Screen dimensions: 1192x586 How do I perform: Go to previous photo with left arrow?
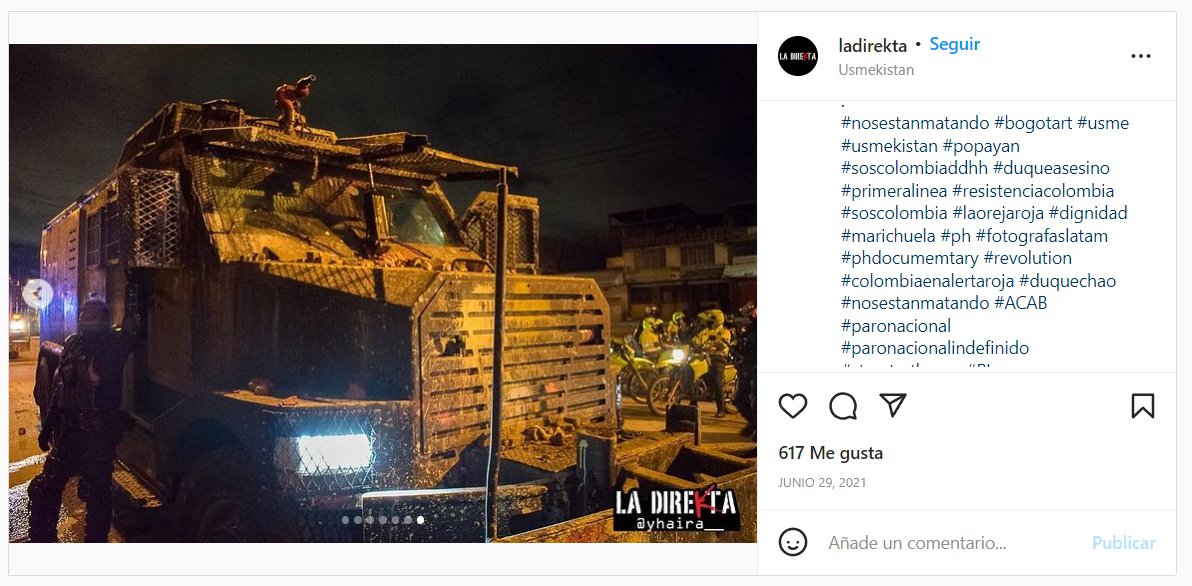36,294
